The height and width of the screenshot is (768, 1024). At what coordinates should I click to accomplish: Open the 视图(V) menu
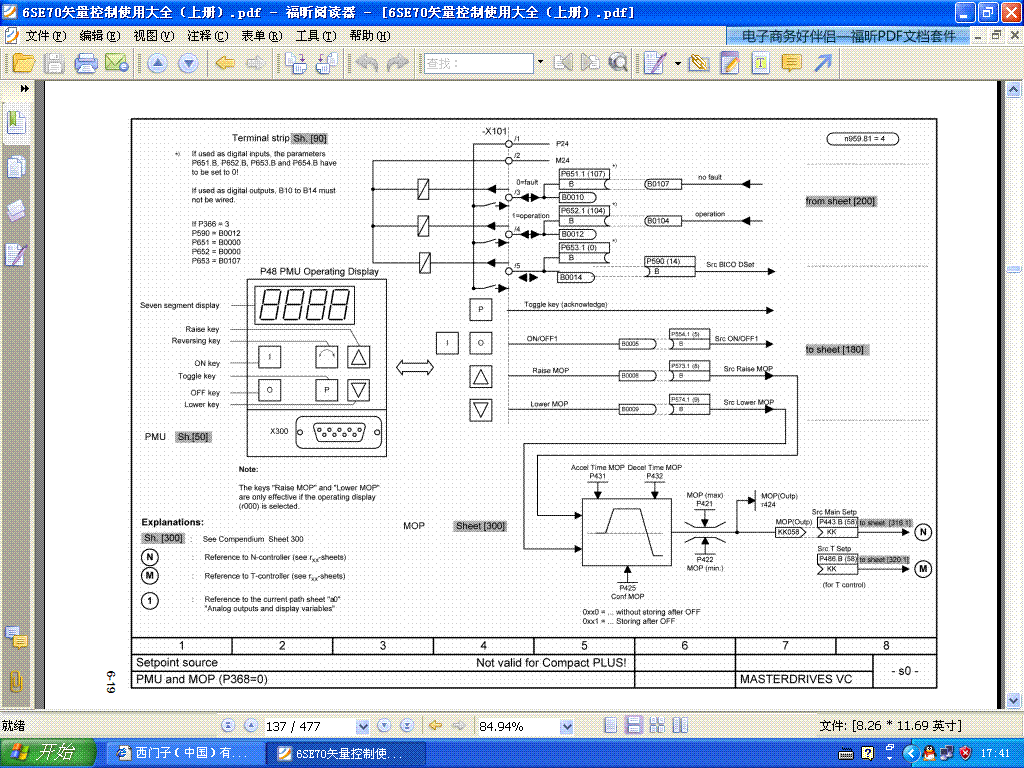(153, 36)
